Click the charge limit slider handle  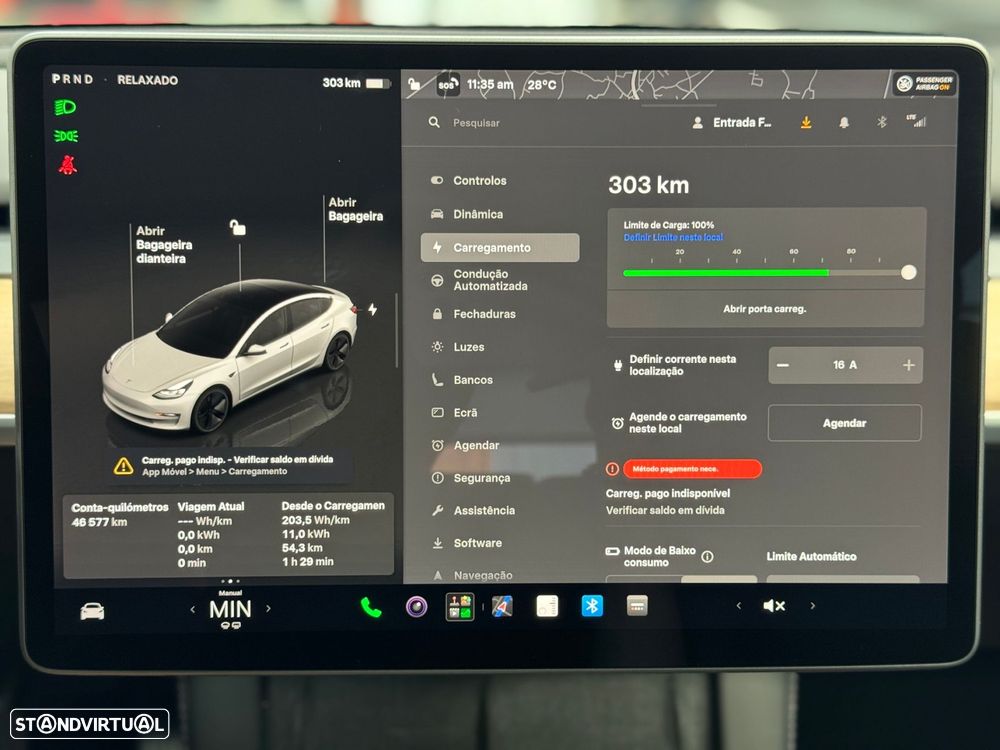pos(908,272)
